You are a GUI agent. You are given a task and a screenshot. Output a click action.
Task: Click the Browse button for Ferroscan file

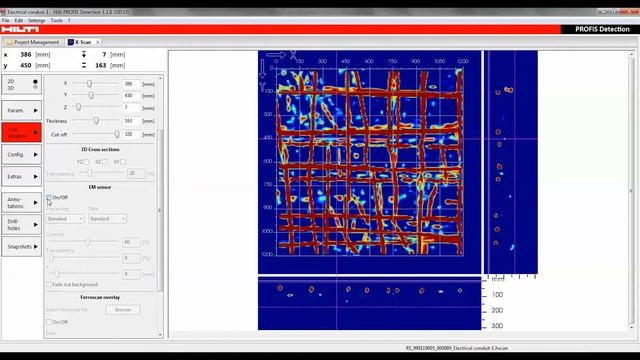[123, 310]
